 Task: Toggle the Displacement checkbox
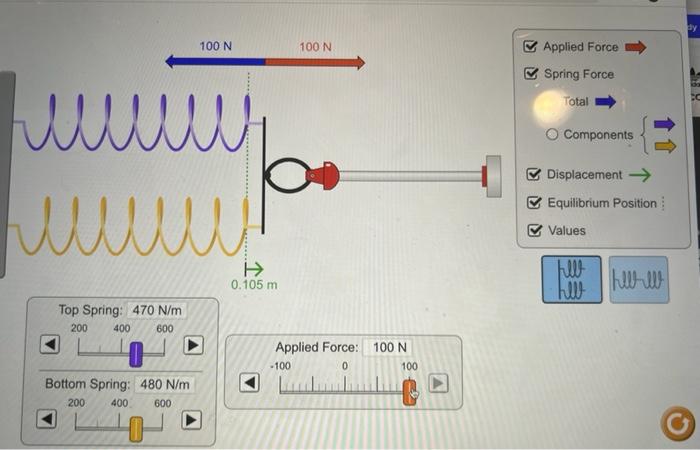(533, 174)
